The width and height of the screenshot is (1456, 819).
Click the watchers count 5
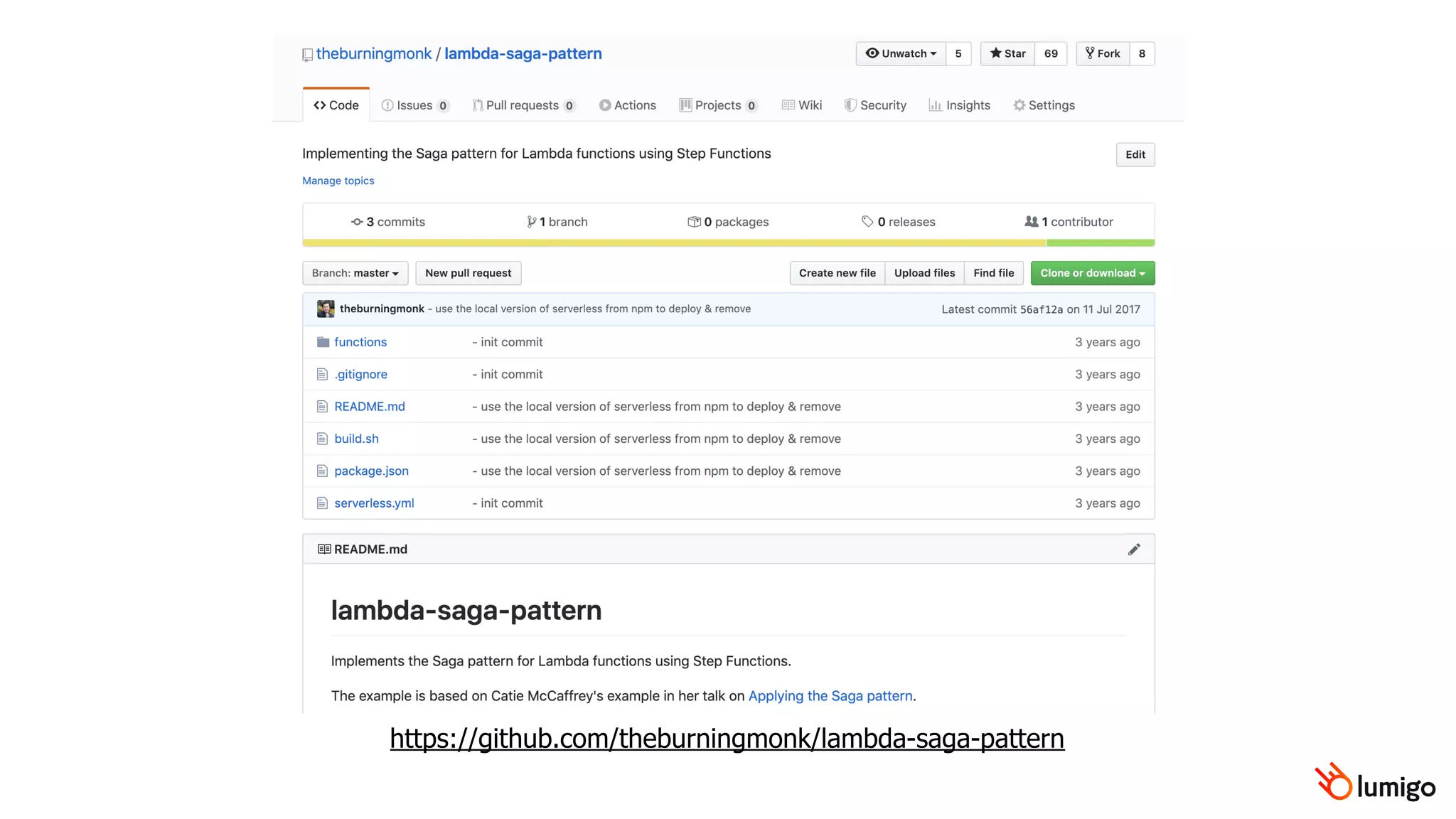(x=958, y=53)
